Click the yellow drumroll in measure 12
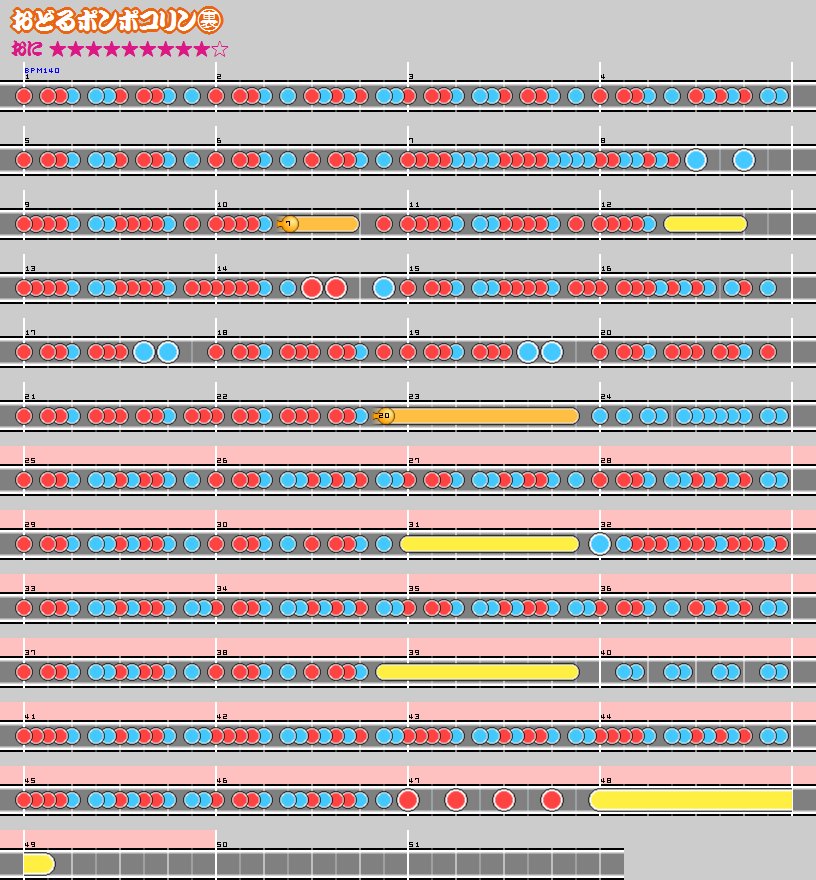 (705, 224)
